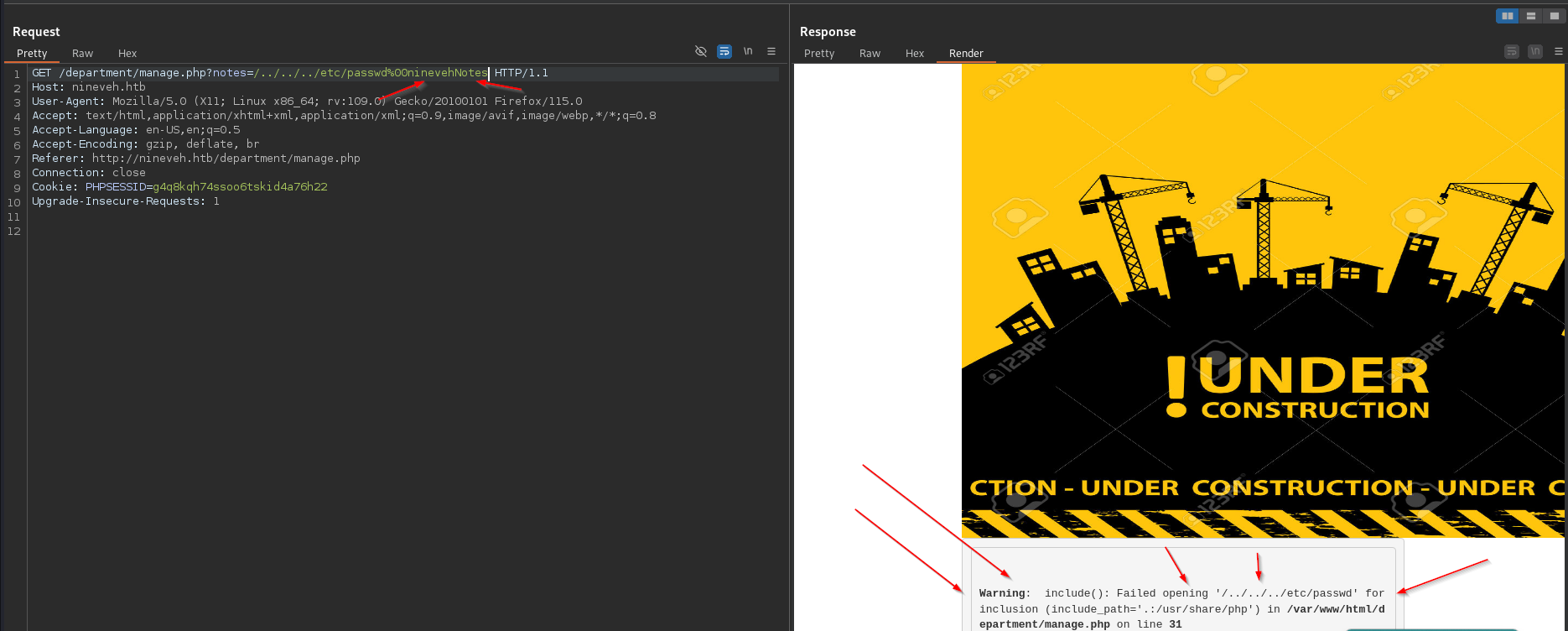Toggle non-printable \n characters in Request
1568x631 pixels.
point(748,52)
